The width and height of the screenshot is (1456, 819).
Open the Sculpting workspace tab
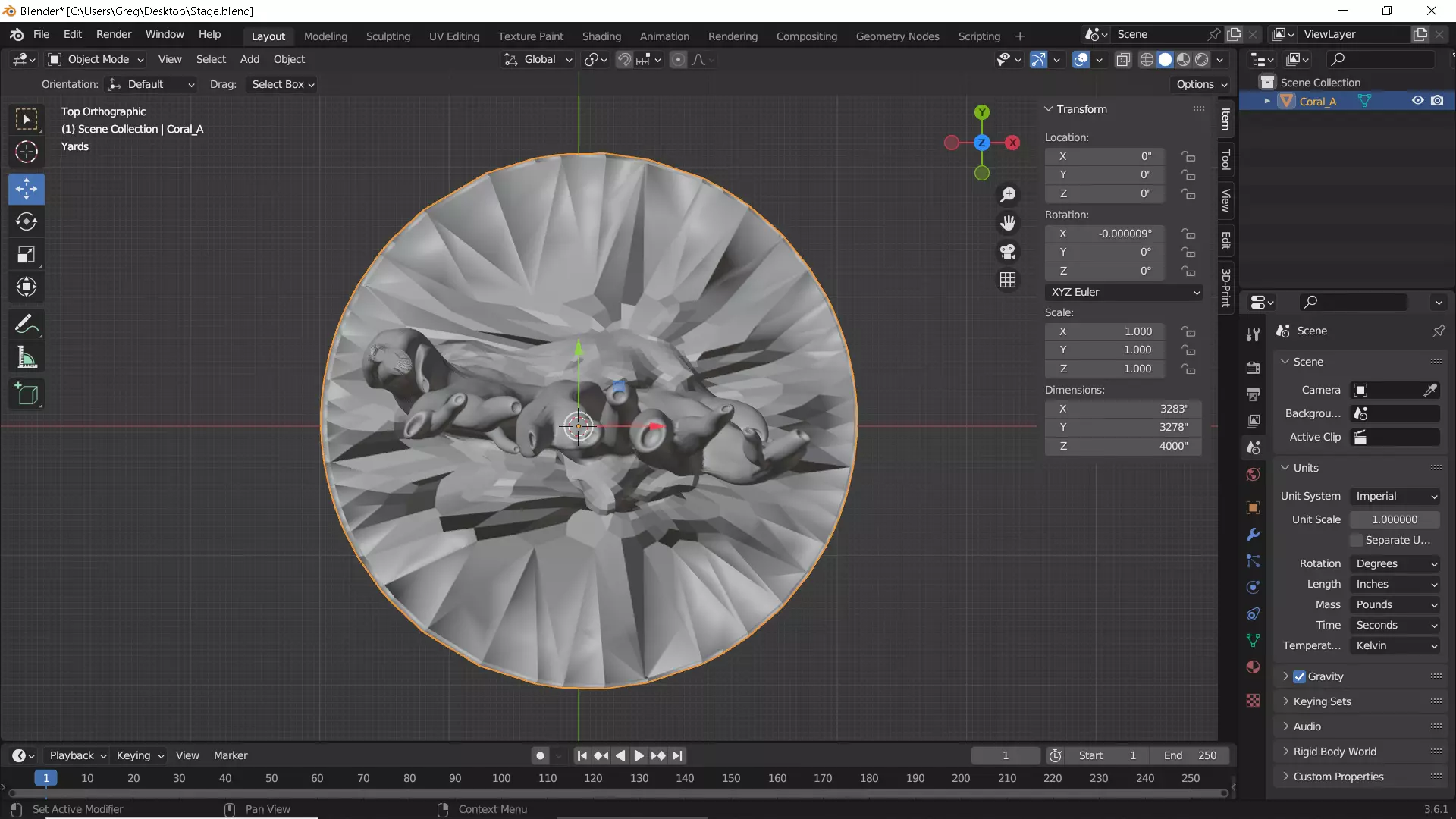(x=388, y=36)
